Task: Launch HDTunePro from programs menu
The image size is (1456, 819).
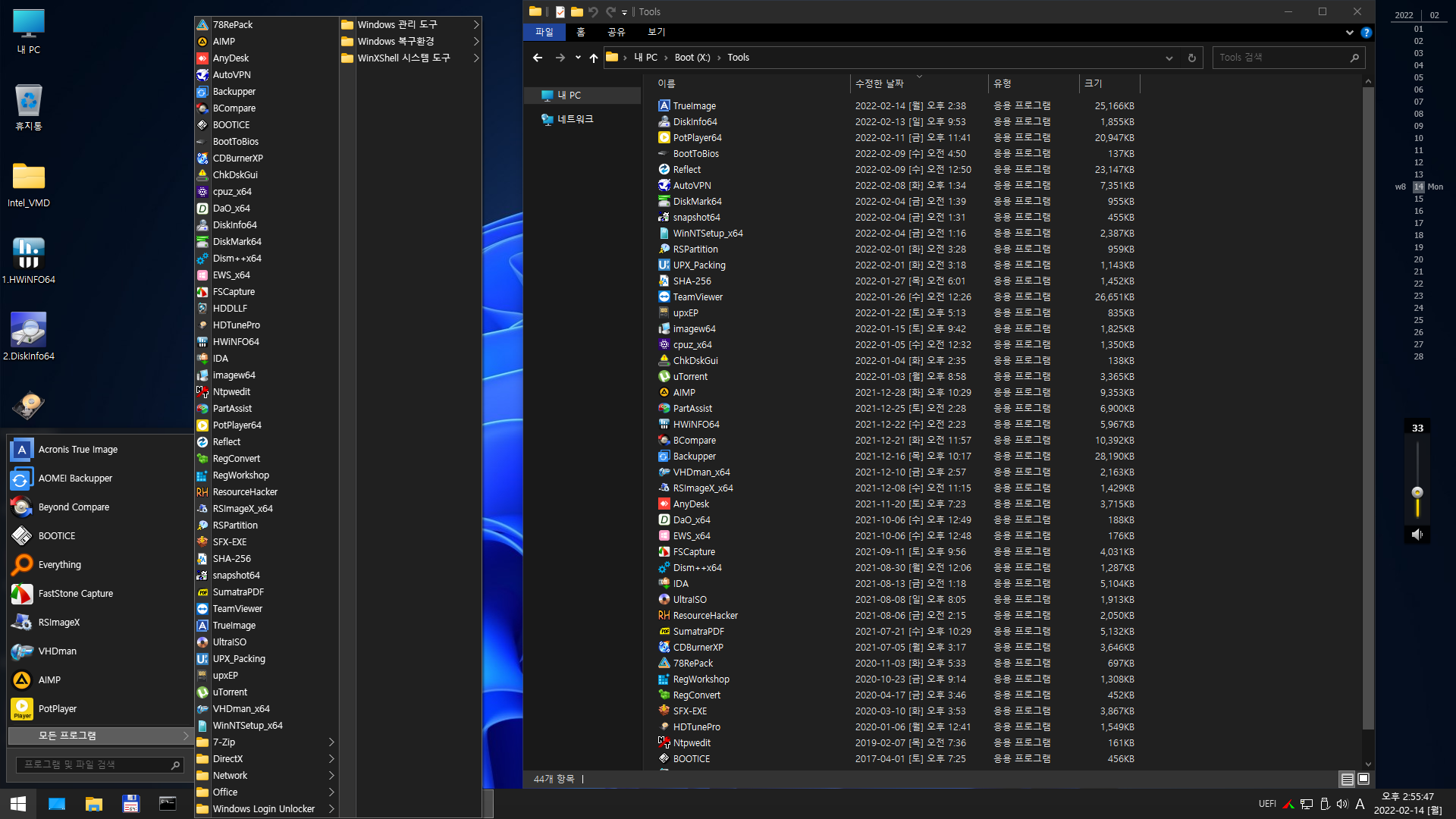Action: click(265, 325)
